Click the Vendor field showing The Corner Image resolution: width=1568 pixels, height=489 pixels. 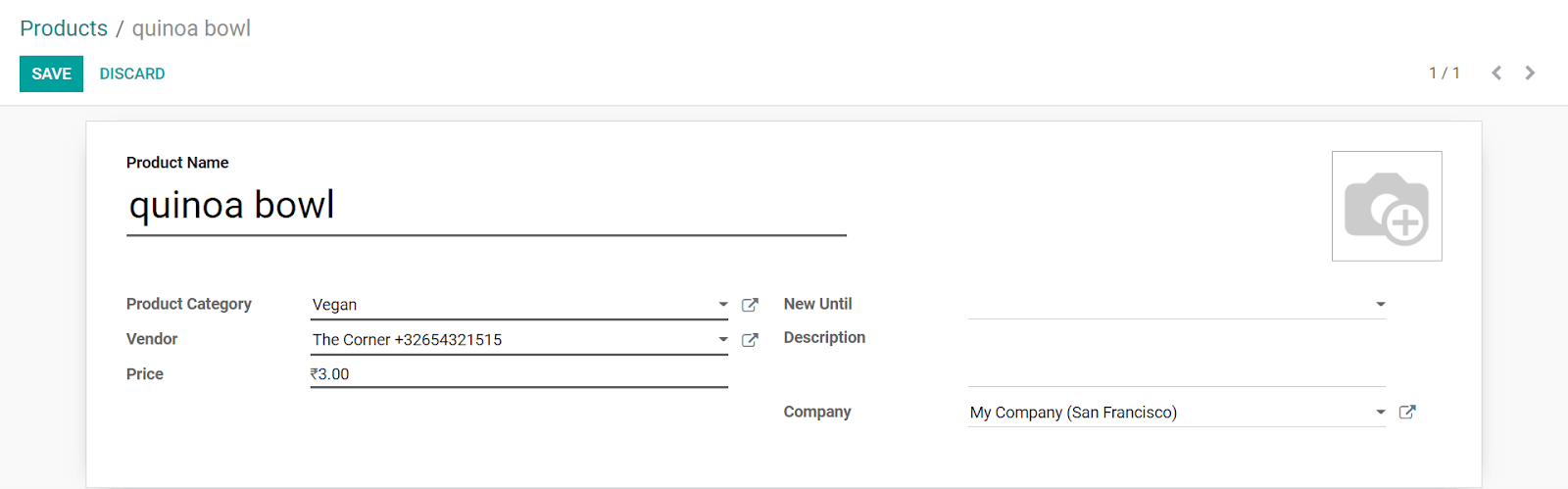pyautogui.click(x=512, y=340)
